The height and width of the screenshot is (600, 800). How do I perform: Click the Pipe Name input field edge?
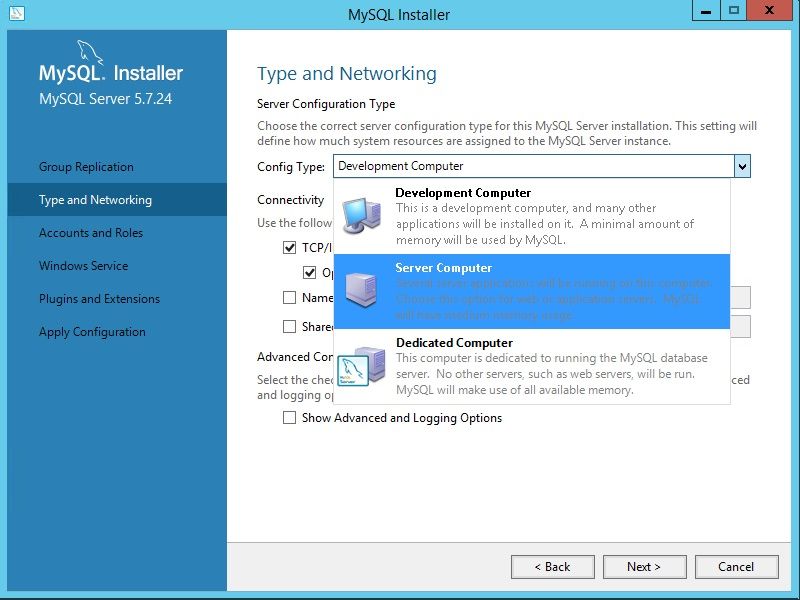pos(740,297)
